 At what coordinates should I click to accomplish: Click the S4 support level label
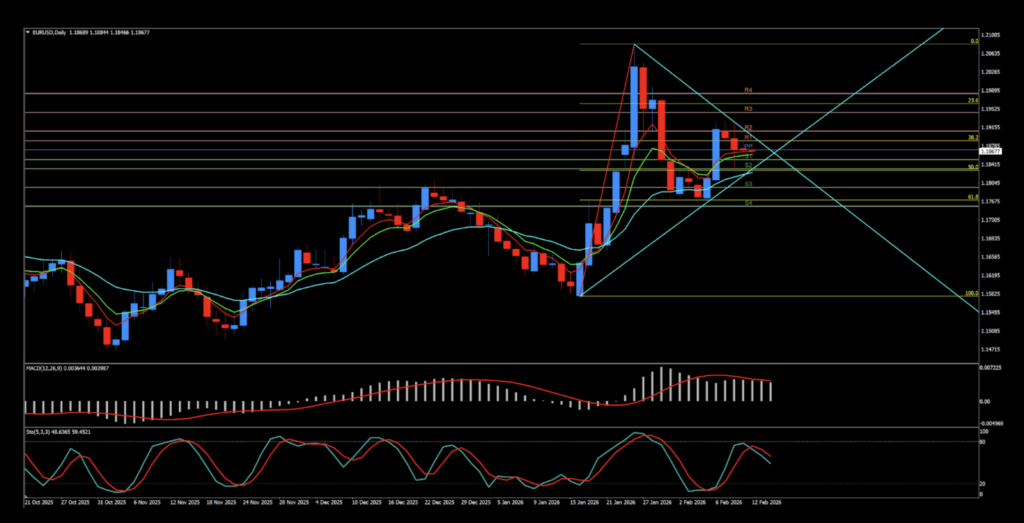(748, 203)
